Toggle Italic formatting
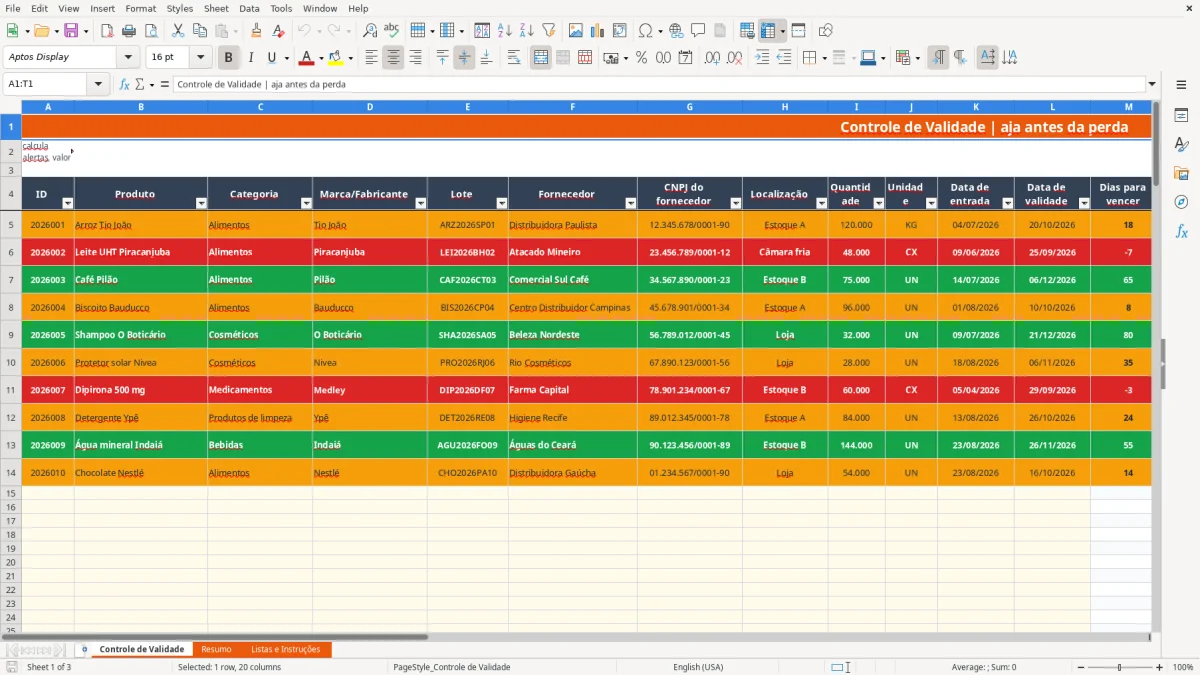 [251, 58]
